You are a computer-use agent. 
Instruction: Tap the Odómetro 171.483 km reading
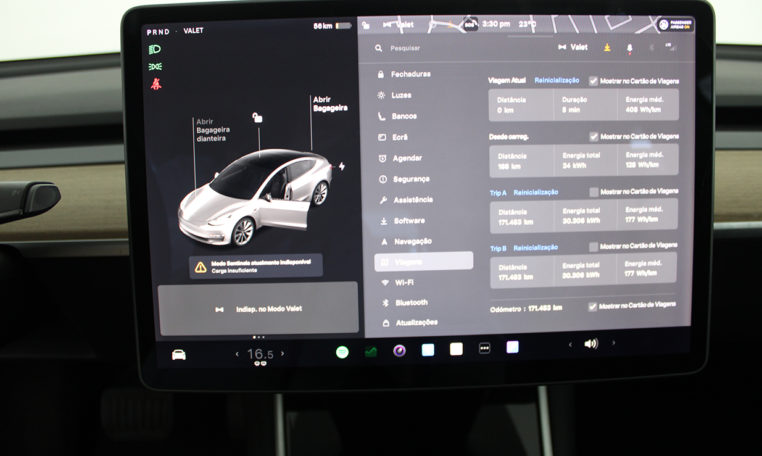pyautogui.click(x=526, y=308)
